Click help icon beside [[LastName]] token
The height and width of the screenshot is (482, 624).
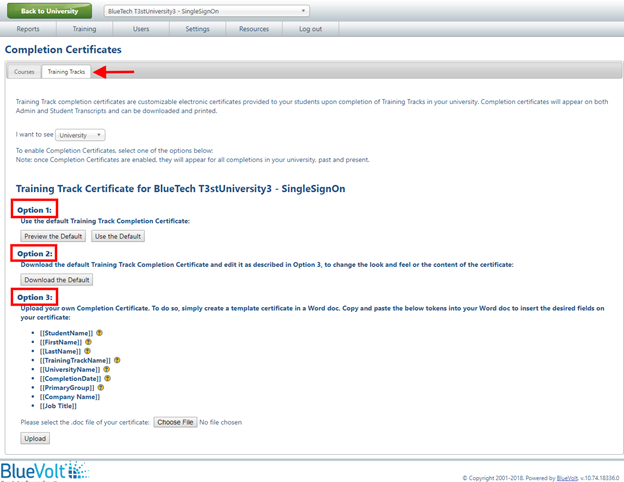pyautogui.click(x=88, y=351)
